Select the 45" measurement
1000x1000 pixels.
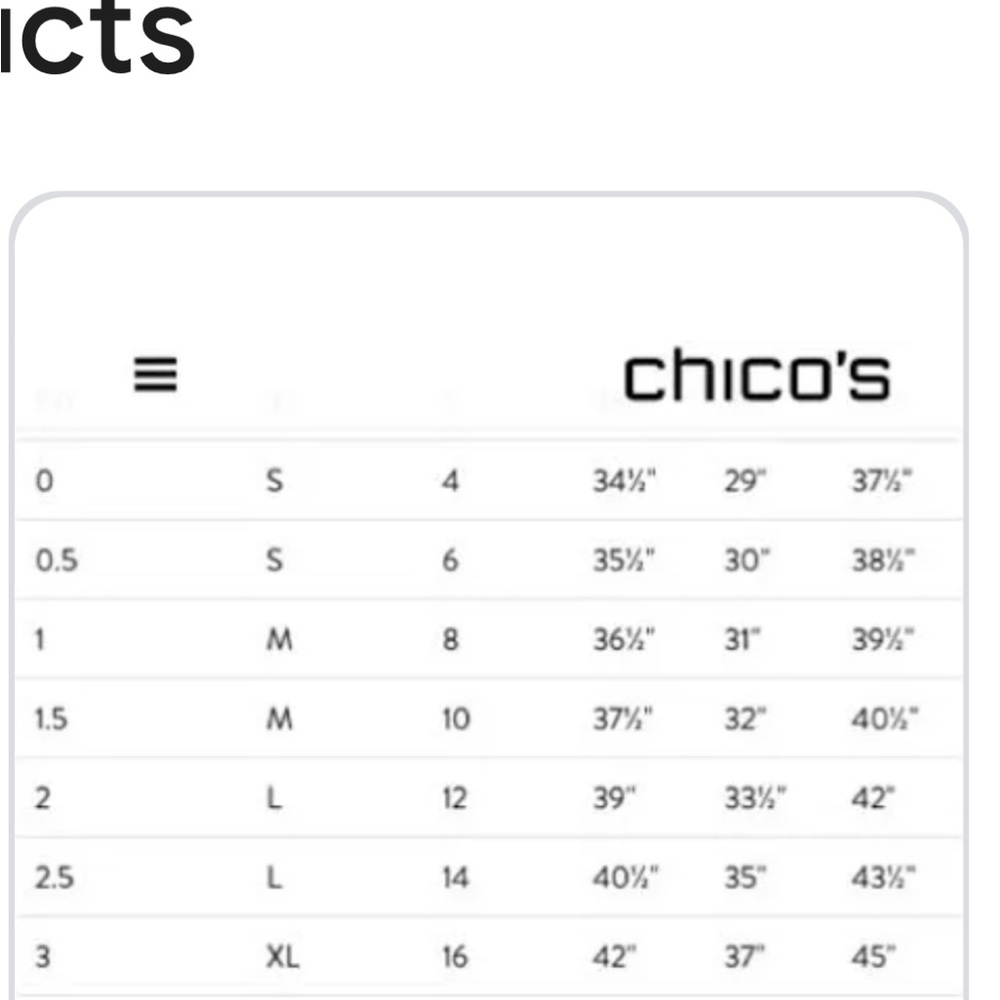point(873,957)
